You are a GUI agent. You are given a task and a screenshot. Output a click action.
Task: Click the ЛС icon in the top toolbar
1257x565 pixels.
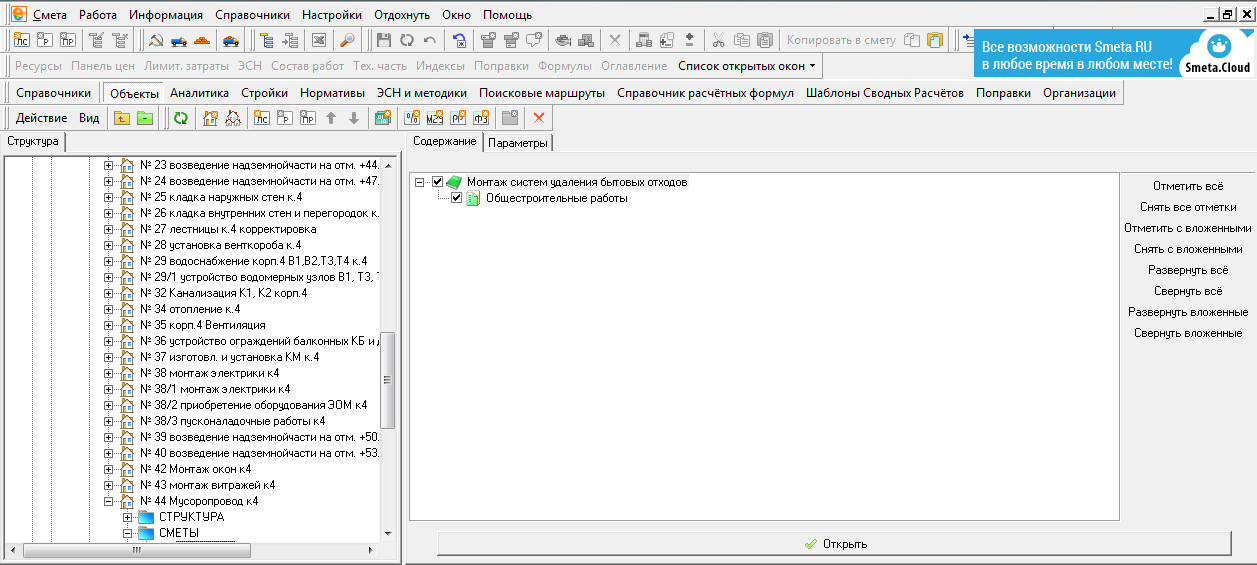point(20,40)
